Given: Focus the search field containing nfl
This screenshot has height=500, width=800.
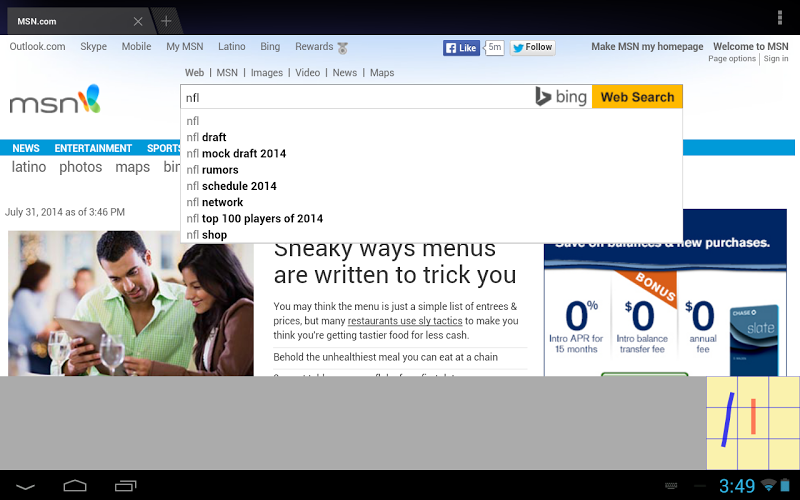Looking at the screenshot, I should pyautogui.click(x=357, y=97).
